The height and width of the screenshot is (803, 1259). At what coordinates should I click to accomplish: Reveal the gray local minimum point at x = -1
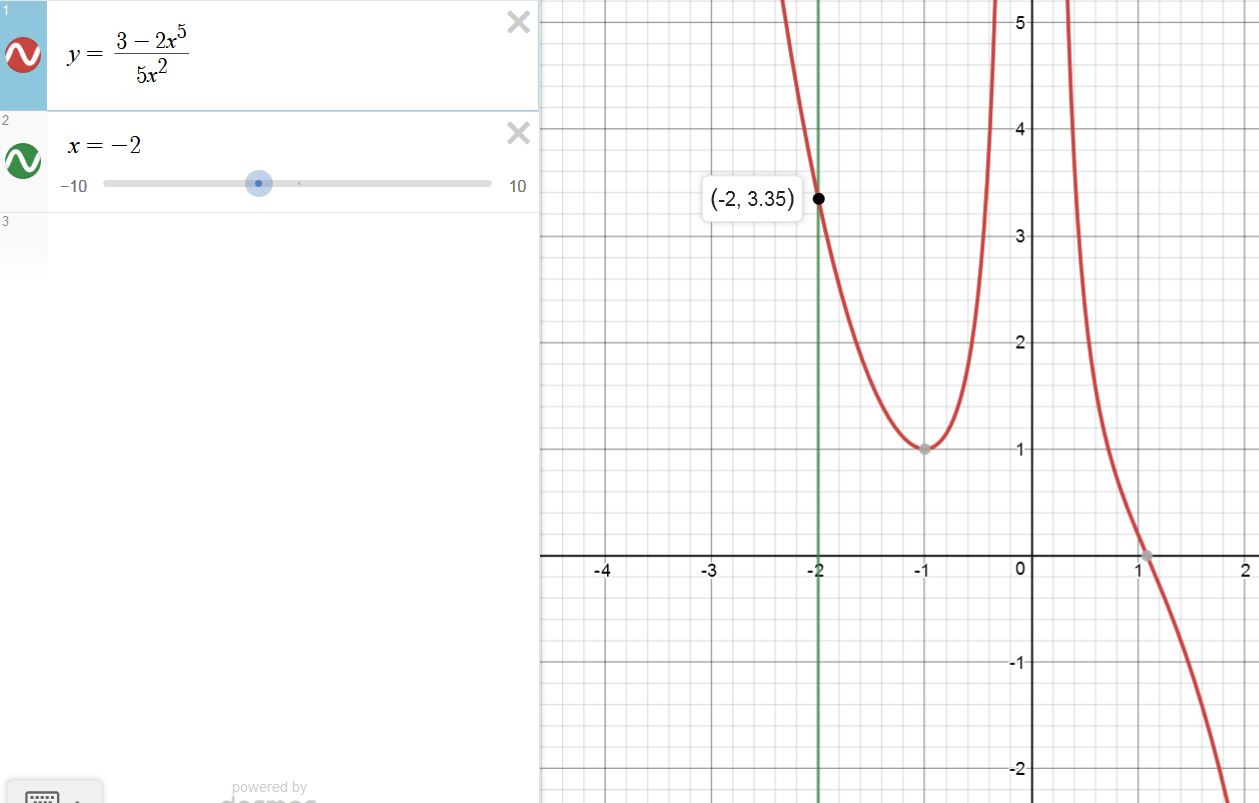tap(925, 449)
